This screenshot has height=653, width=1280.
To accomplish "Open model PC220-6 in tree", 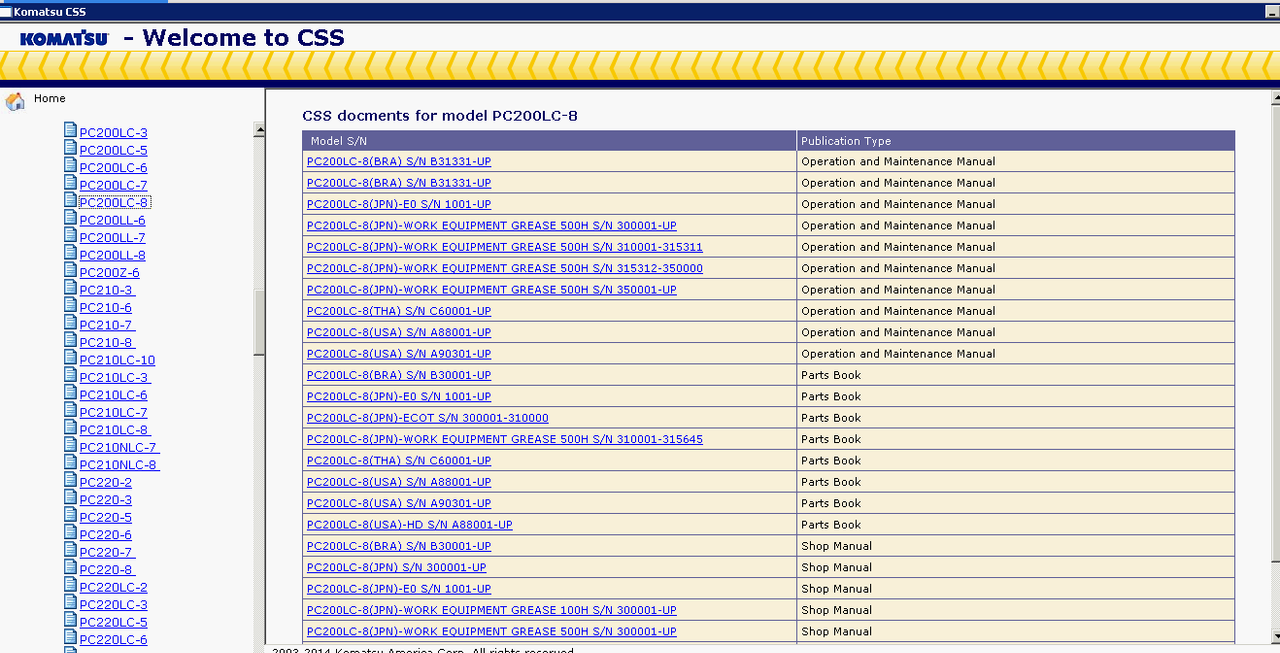I will (x=105, y=535).
